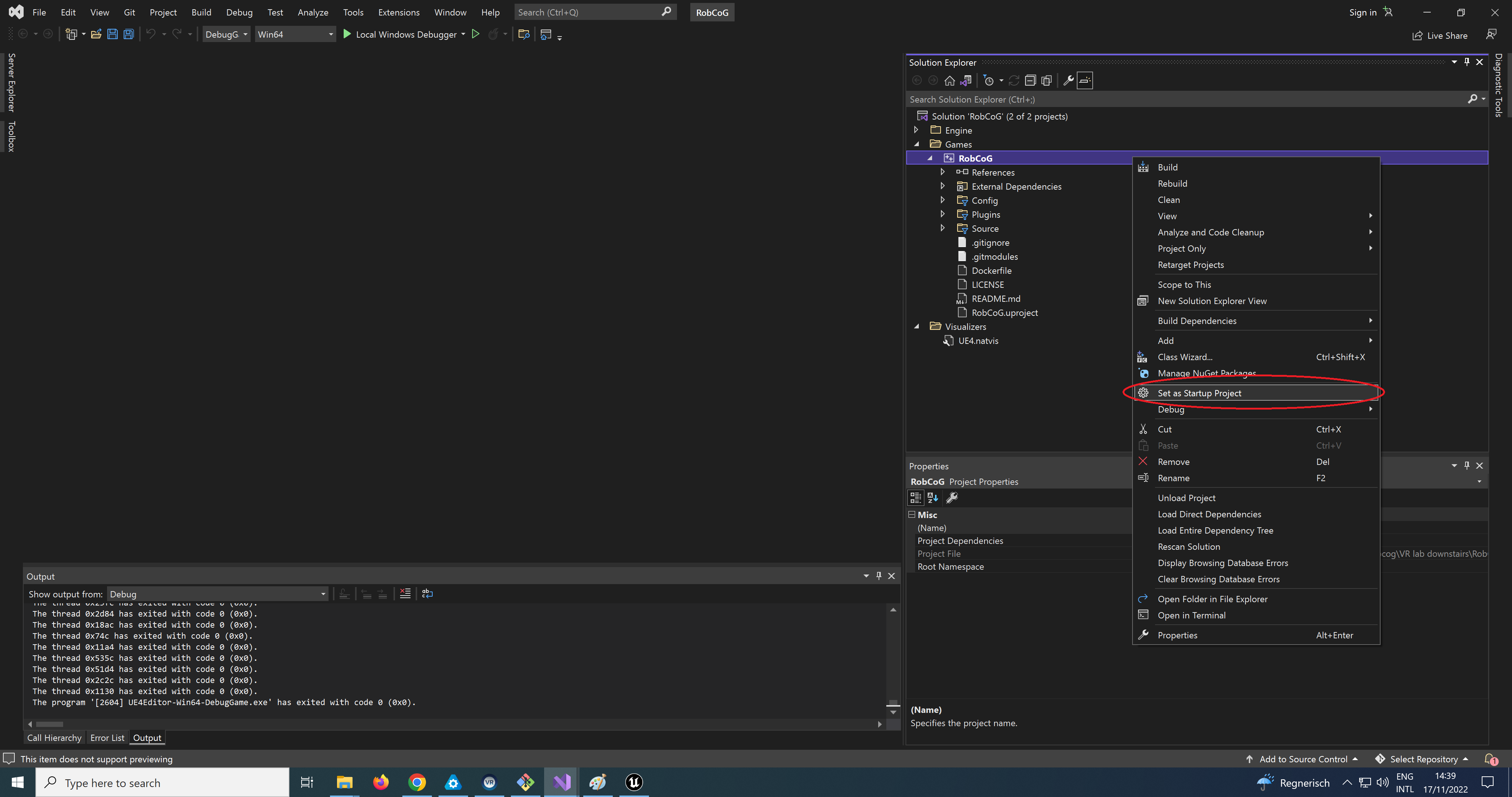Click Collapse All in Solution Explorer toolbar
1512x797 pixels.
pos(1030,81)
